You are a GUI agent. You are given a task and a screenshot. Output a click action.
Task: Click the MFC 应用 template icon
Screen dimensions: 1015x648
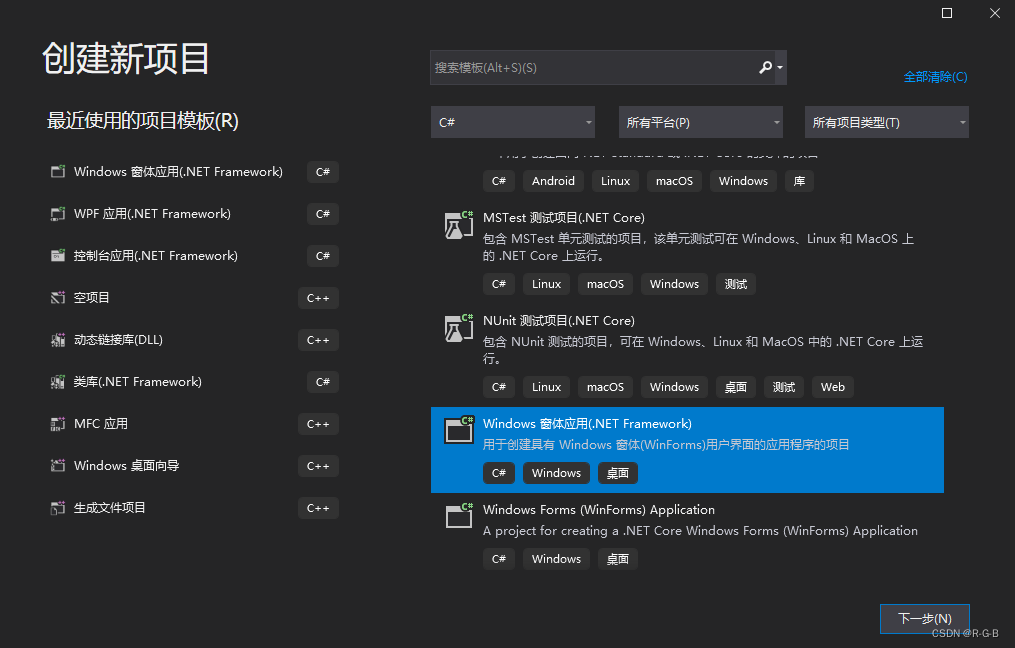pos(58,424)
